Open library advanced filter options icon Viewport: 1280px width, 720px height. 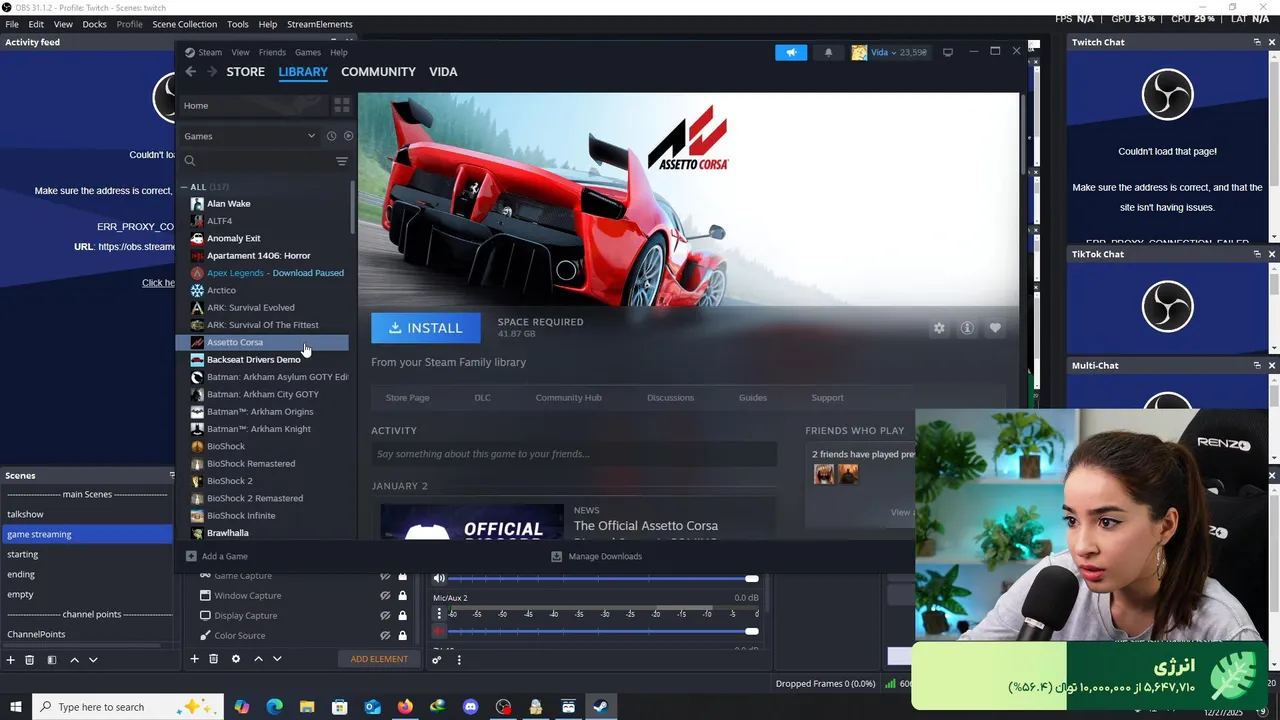[x=342, y=161]
